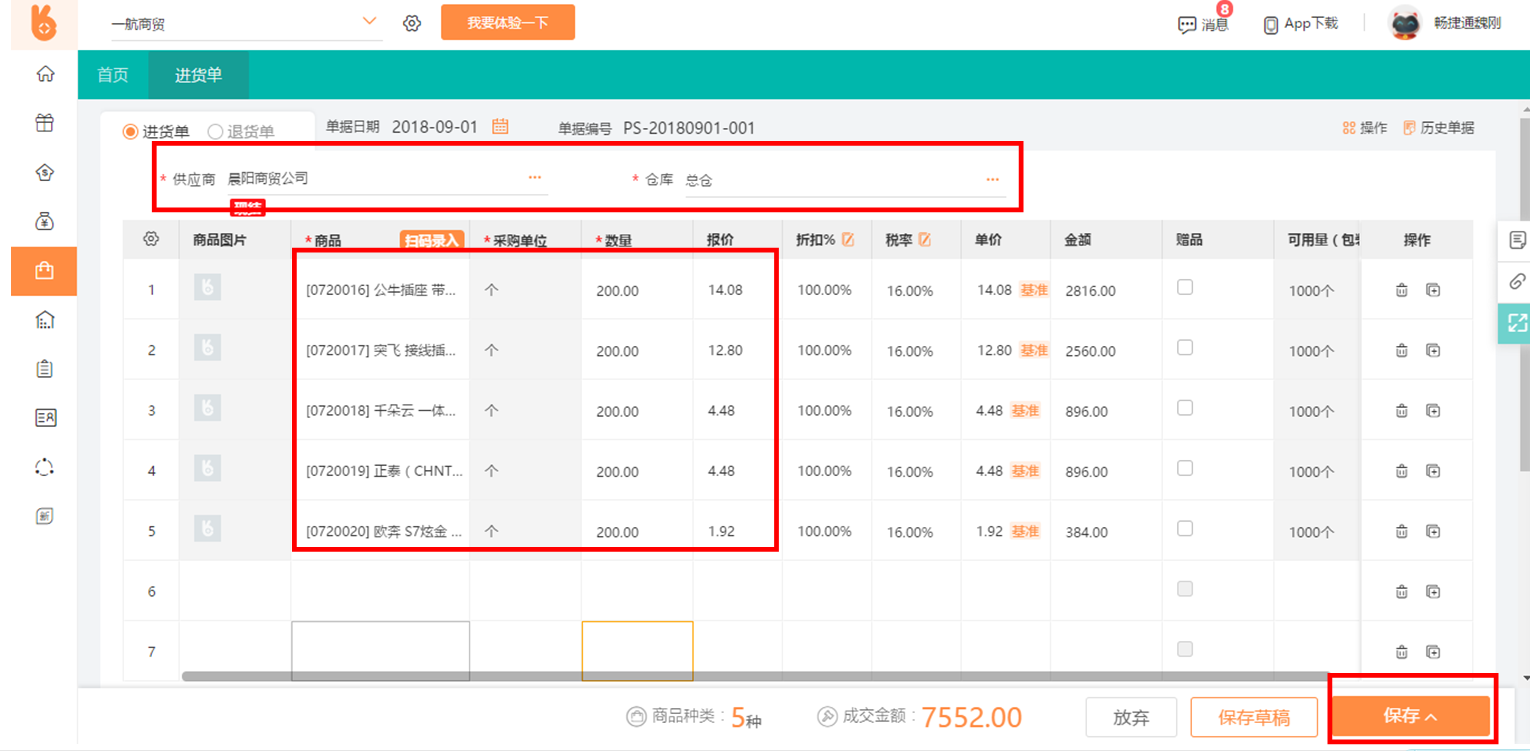Click the 我要体验一下 button
Viewport: 1530px width, 751px height.
[x=507, y=22]
